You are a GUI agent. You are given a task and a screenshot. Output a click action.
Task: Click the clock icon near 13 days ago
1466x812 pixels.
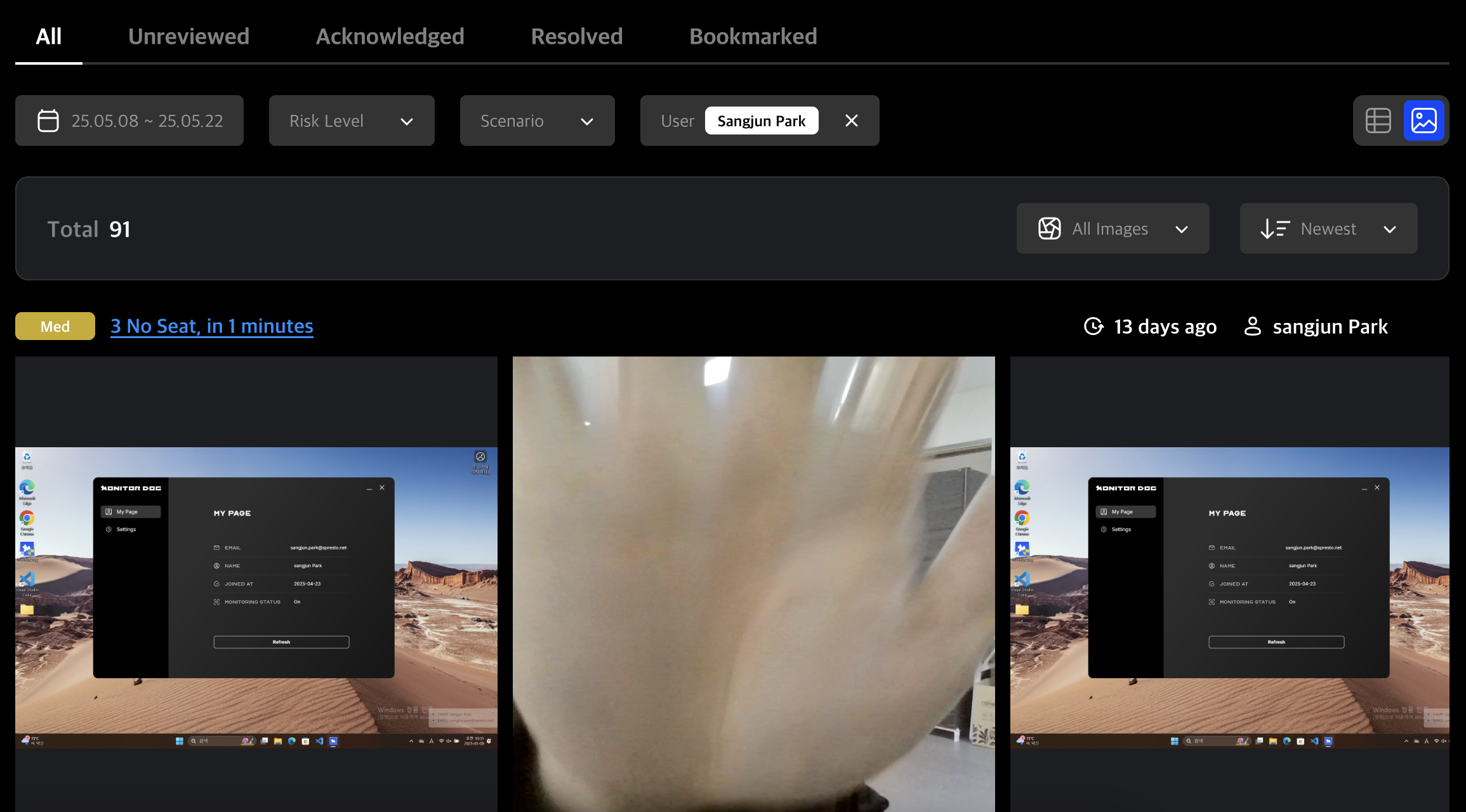(1093, 326)
